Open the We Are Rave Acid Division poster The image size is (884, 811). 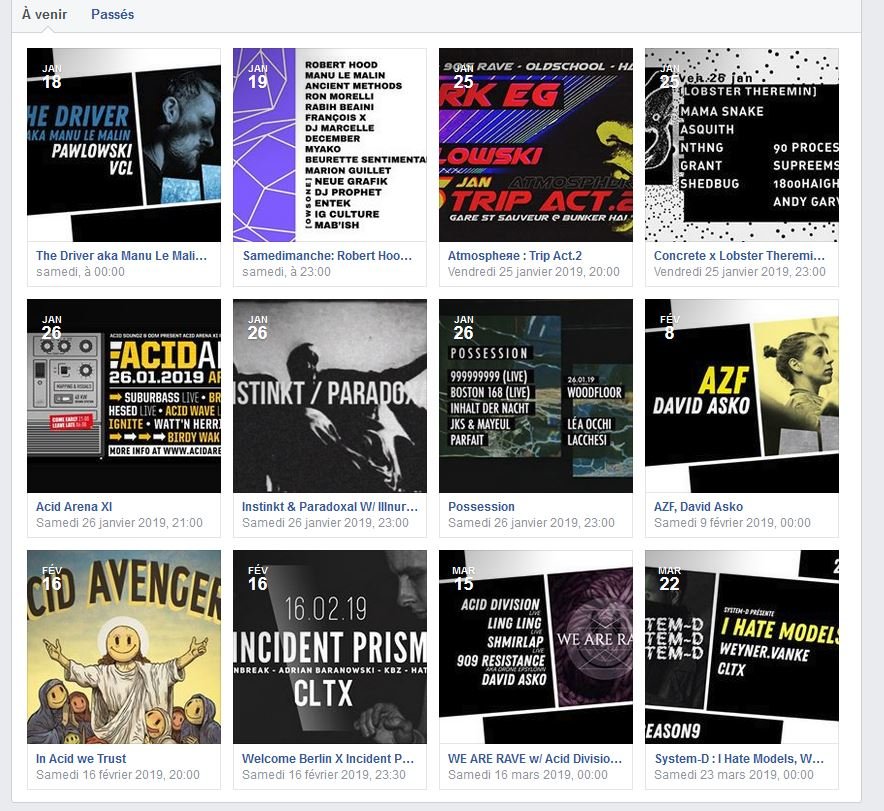click(x=536, y=647)
